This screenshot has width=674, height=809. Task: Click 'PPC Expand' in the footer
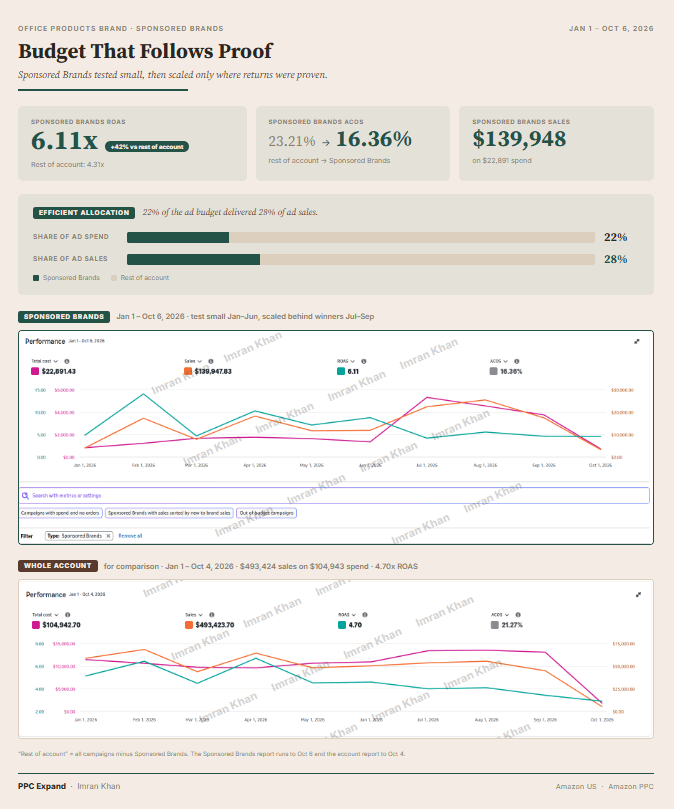[42, 786]
